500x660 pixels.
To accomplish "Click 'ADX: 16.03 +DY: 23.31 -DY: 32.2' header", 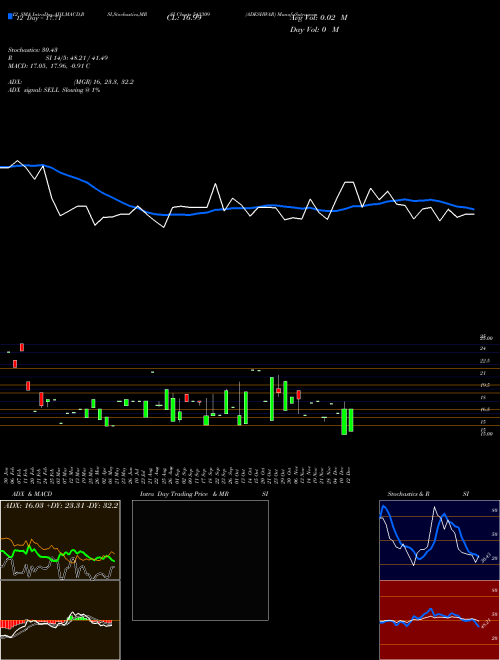I will tap(61, 506).
